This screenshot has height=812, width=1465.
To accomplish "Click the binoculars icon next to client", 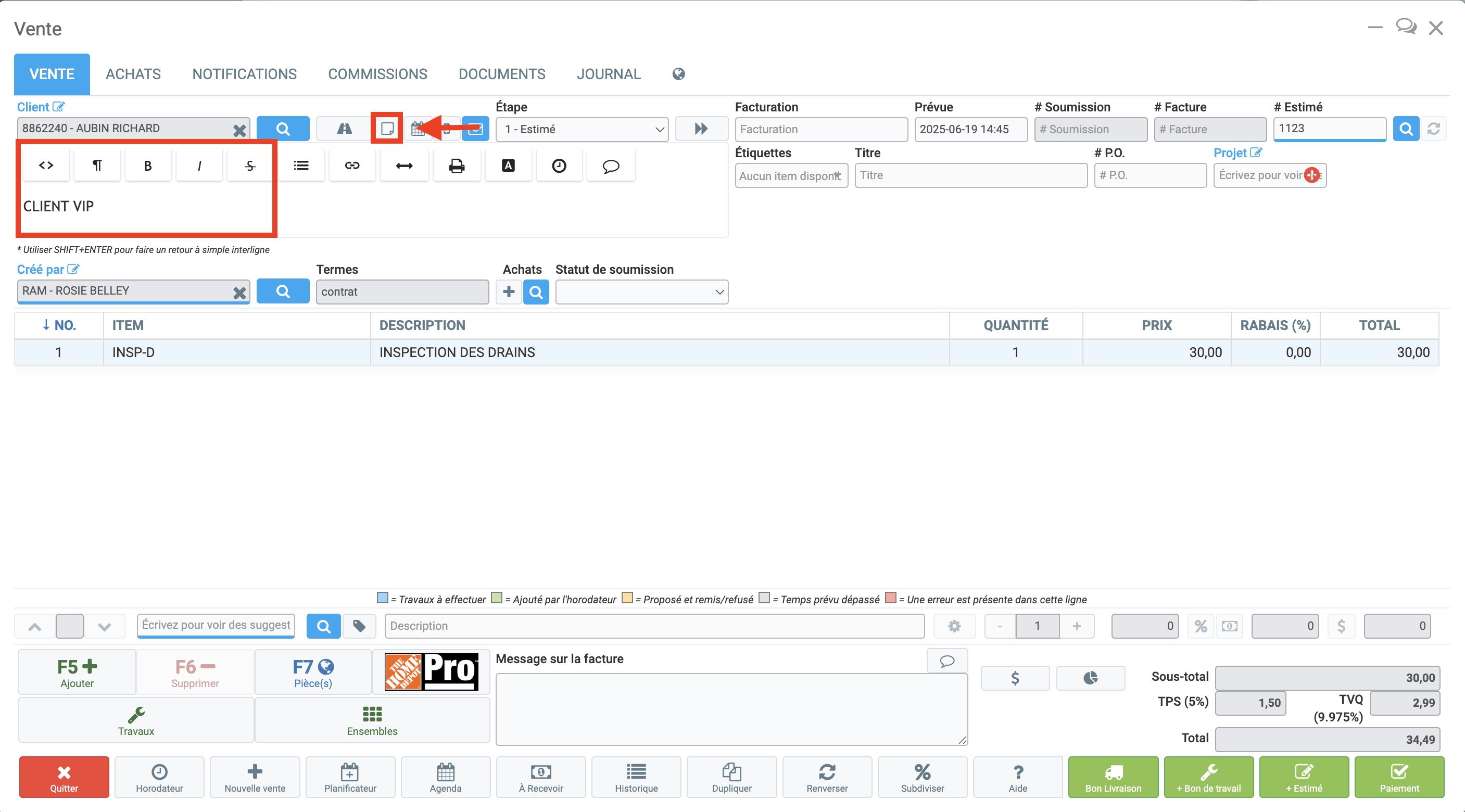I will tap(344, 129).
